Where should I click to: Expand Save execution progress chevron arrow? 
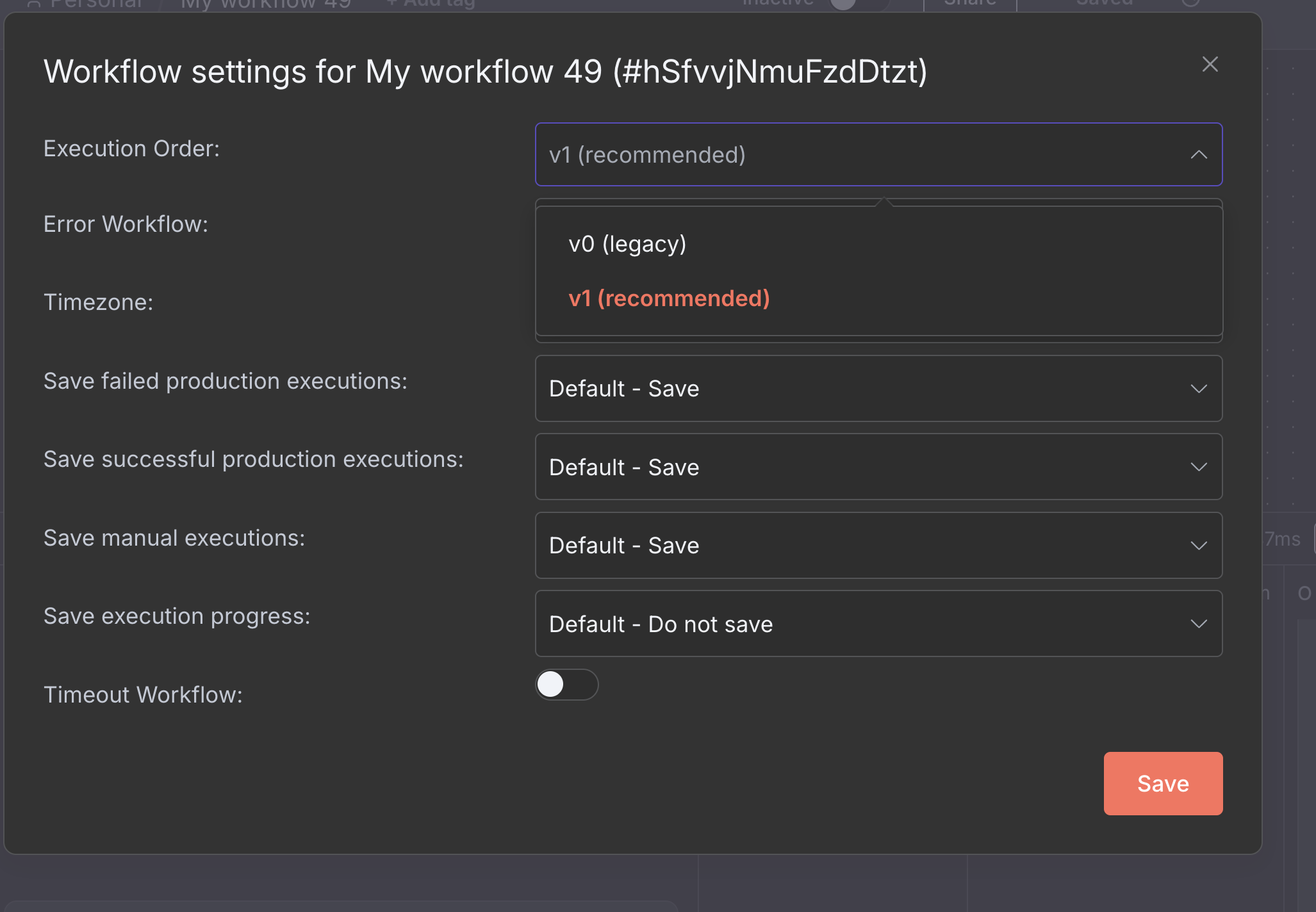pos(1198,624)
